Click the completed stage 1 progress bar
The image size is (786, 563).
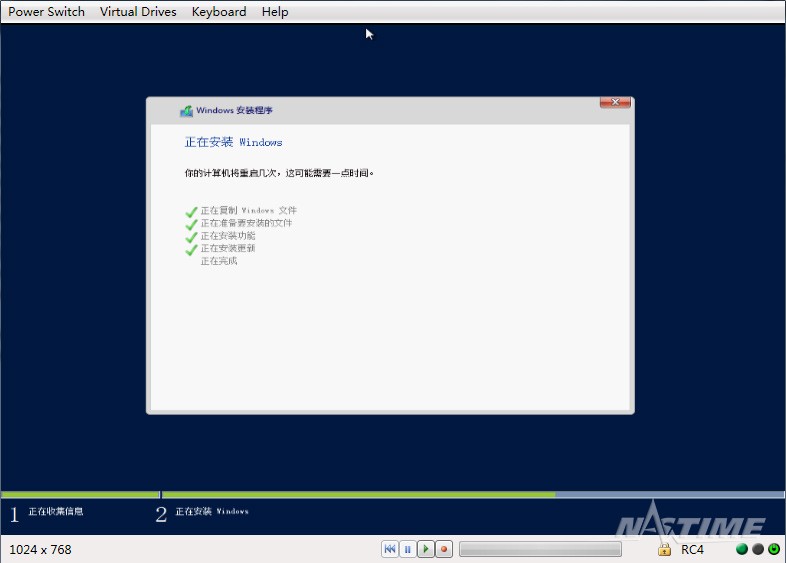80,495
